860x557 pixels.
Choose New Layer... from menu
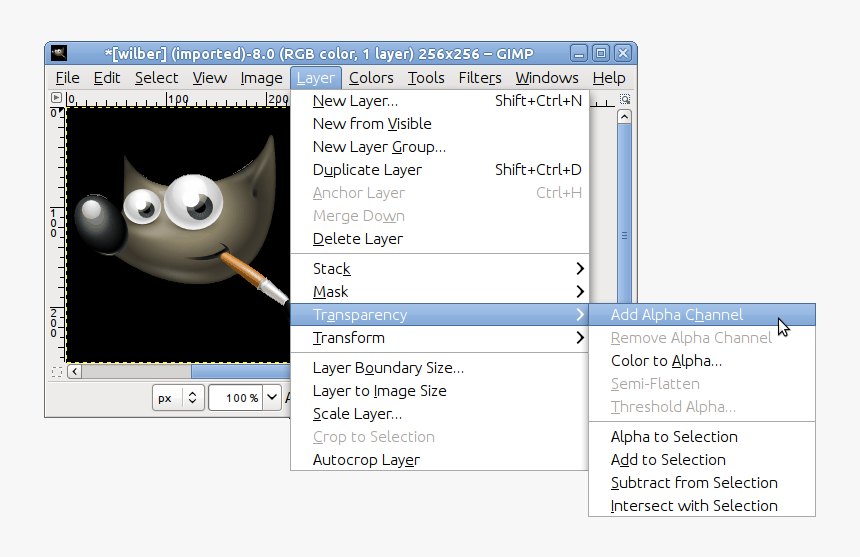[440, 101]
